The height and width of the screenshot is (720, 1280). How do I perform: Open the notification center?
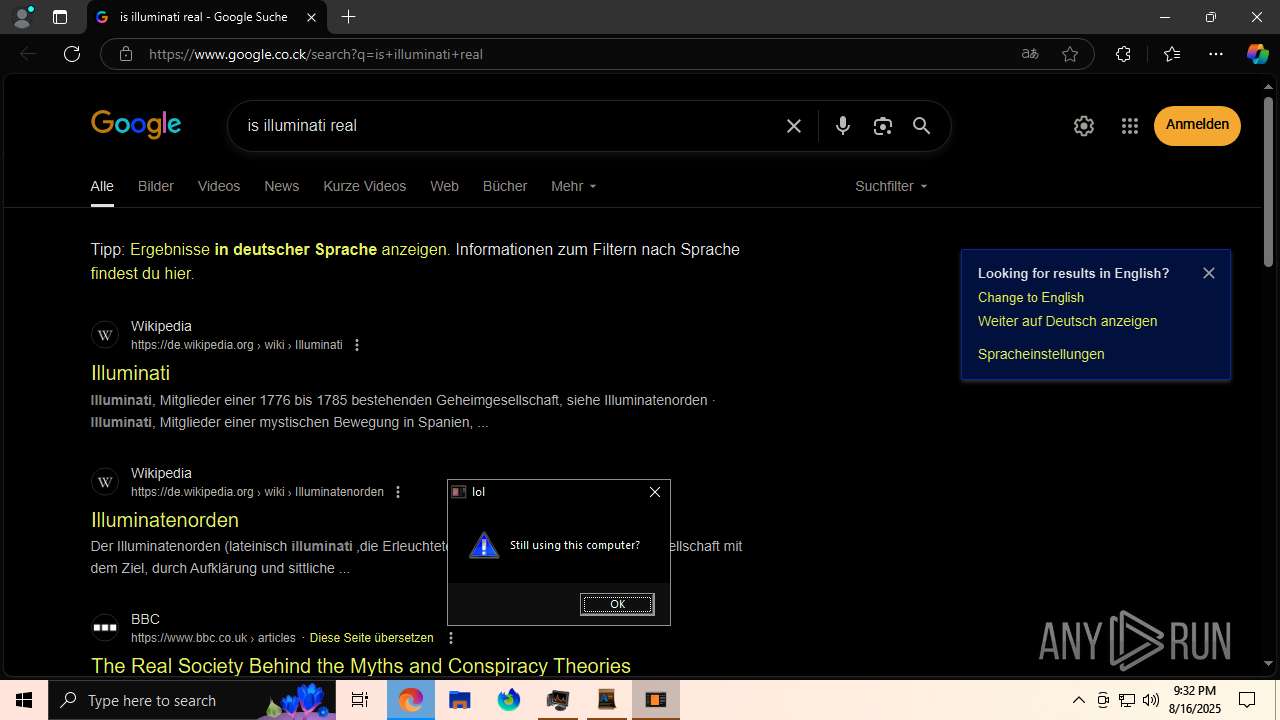click(1247, 700)
